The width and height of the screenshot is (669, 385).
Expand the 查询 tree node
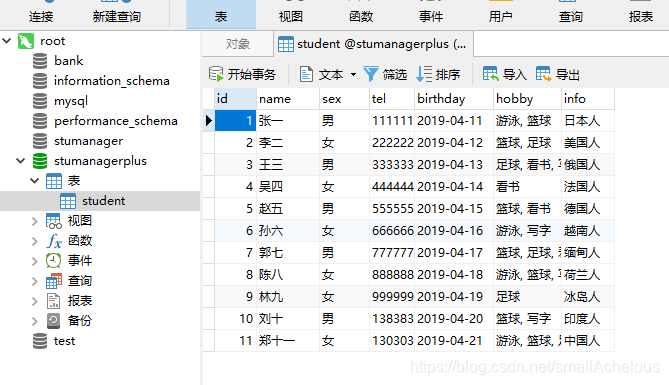click(x=35, y=281)
